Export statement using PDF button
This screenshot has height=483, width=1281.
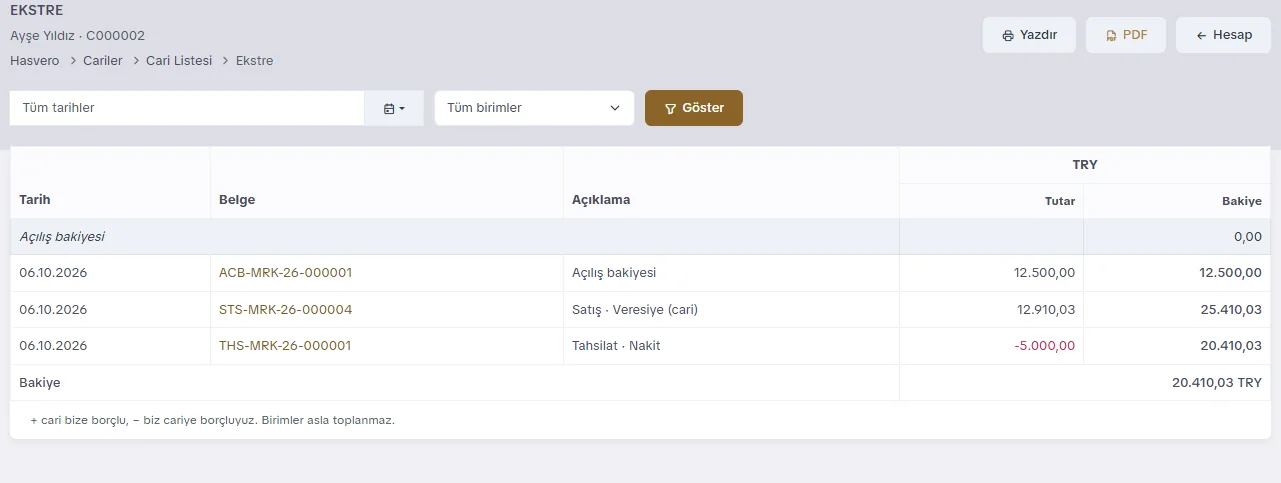pos(1126,35)
